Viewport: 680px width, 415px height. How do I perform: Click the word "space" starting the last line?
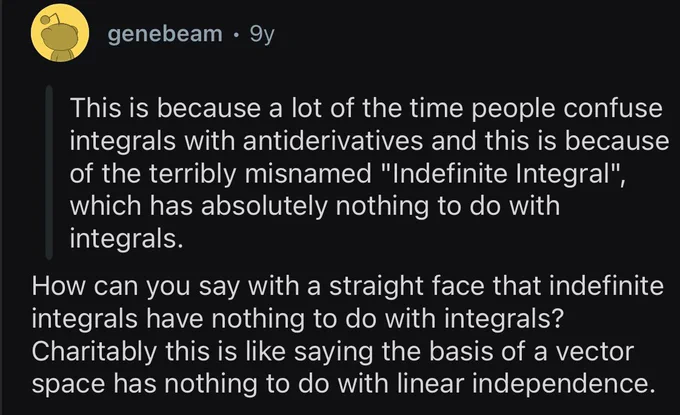(69, 385)
